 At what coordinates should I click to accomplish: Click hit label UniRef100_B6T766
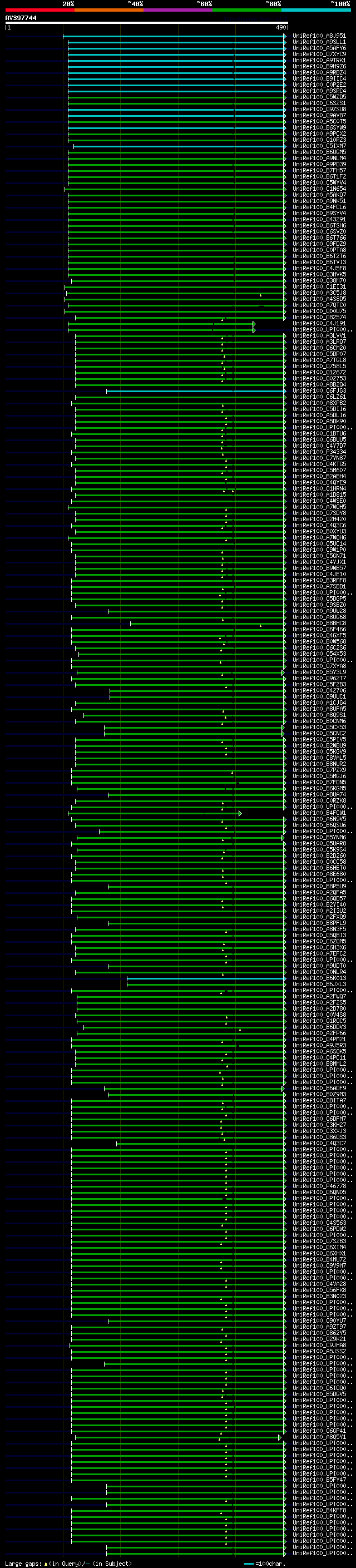[319, 238]
